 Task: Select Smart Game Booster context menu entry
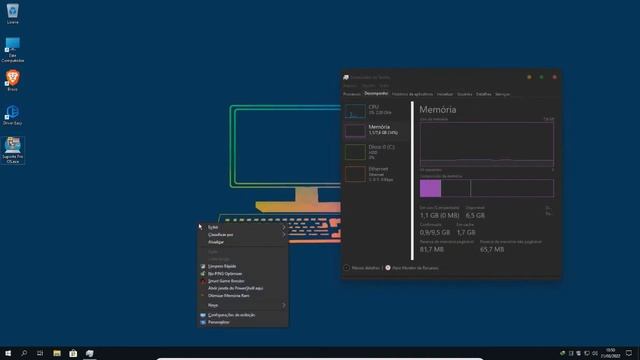point(242,281)
